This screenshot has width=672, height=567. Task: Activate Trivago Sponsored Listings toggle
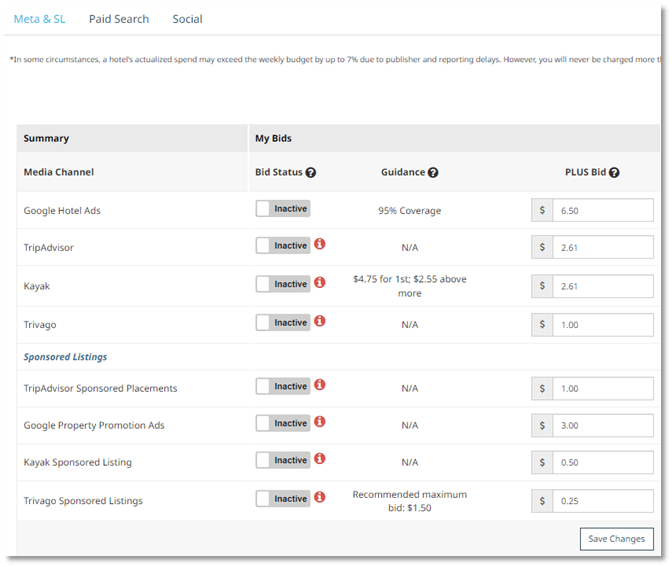click(x=283, y=499)
